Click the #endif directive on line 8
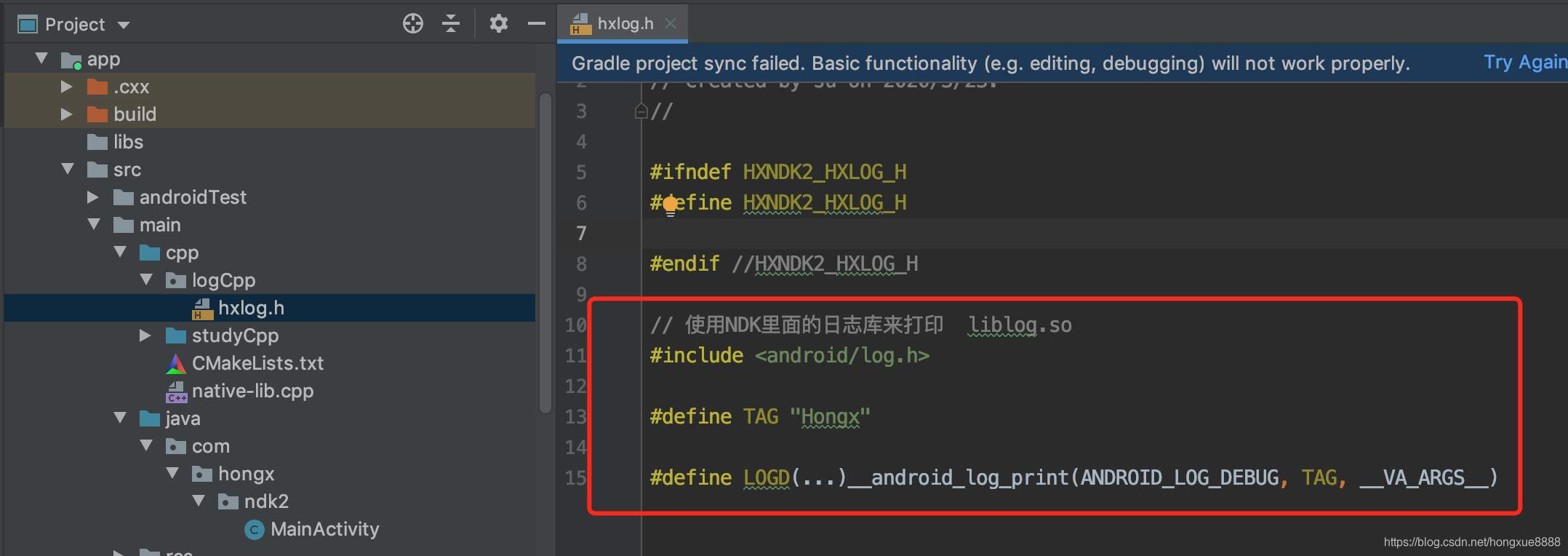Screen dimensions: 1568x556 coord(684,263)
